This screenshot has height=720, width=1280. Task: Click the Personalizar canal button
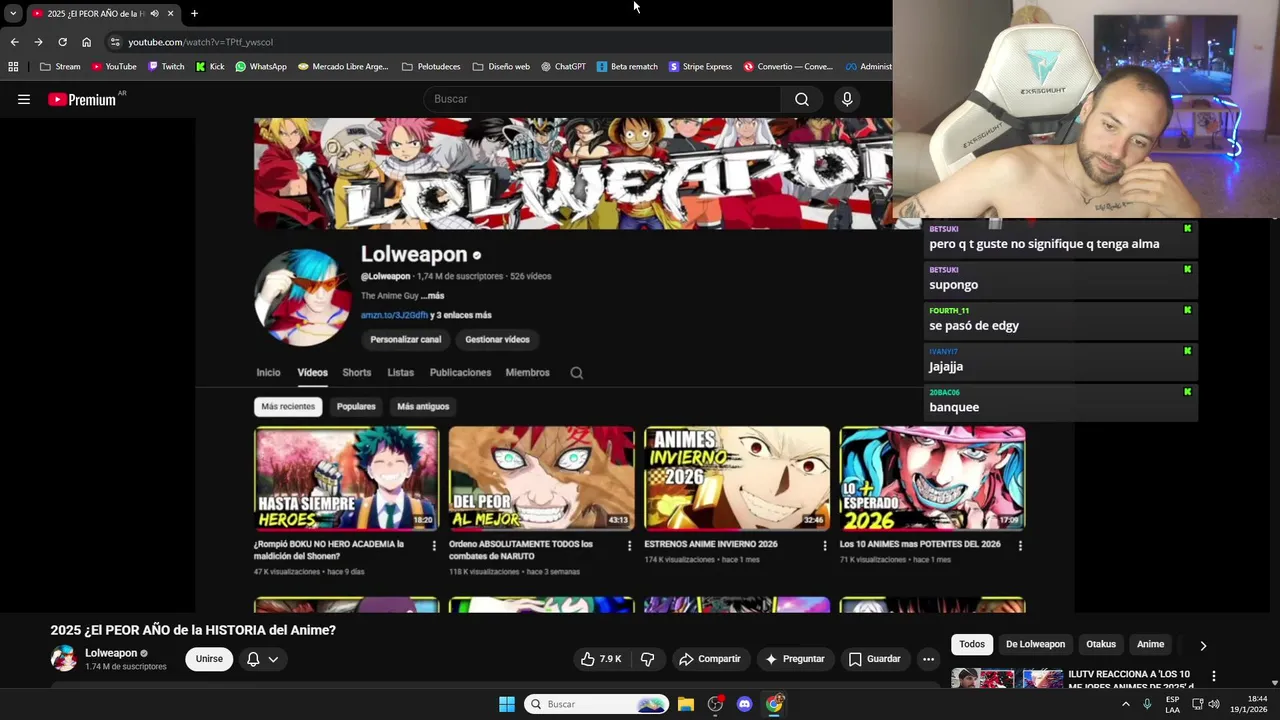(405, 339)
